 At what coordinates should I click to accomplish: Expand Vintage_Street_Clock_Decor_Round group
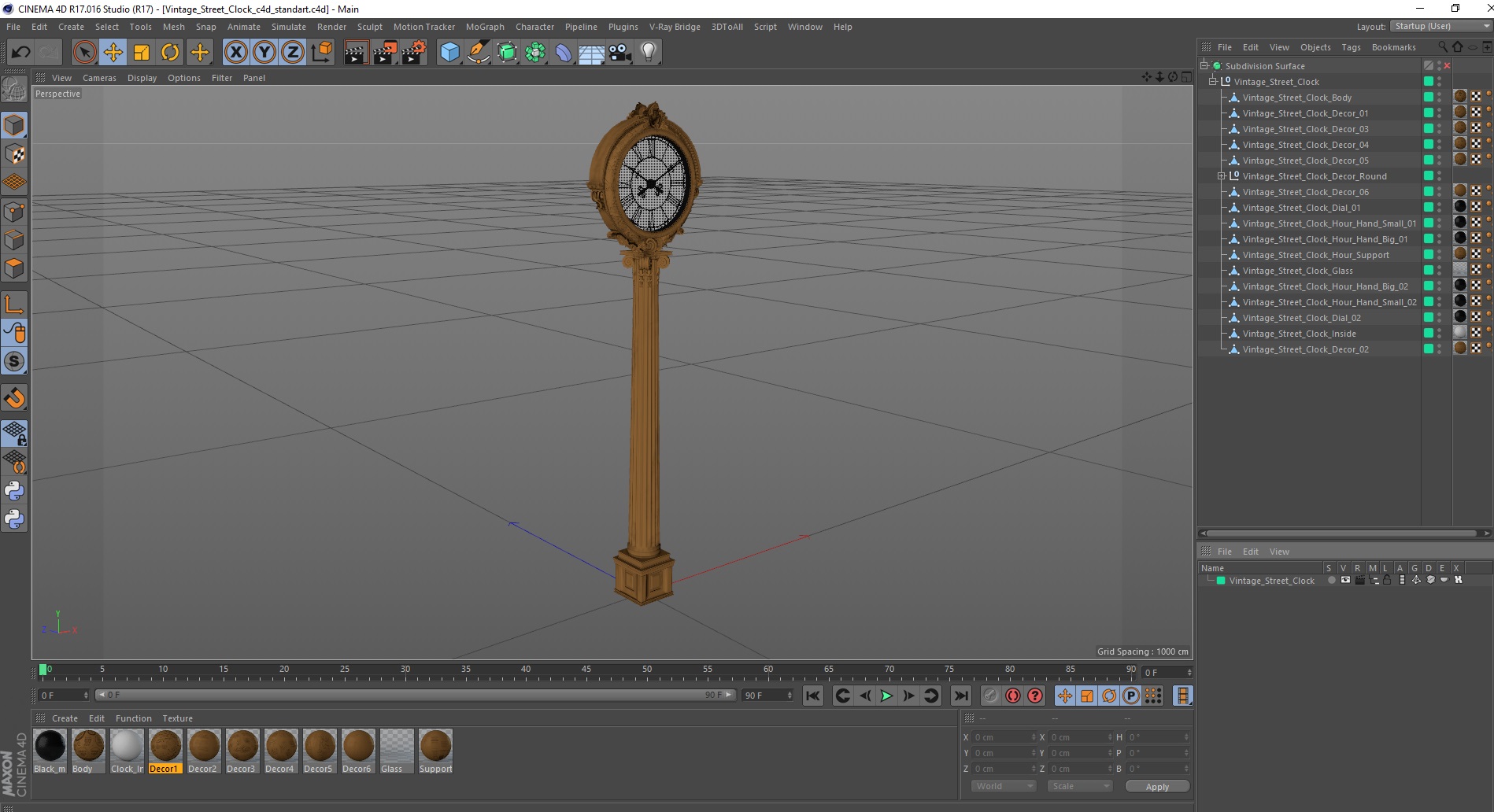pos(1222,176)
